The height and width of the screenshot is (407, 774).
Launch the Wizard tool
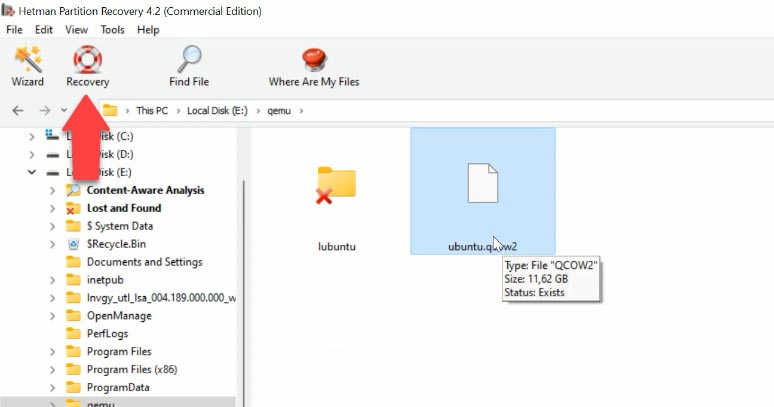tap(28, 67)
